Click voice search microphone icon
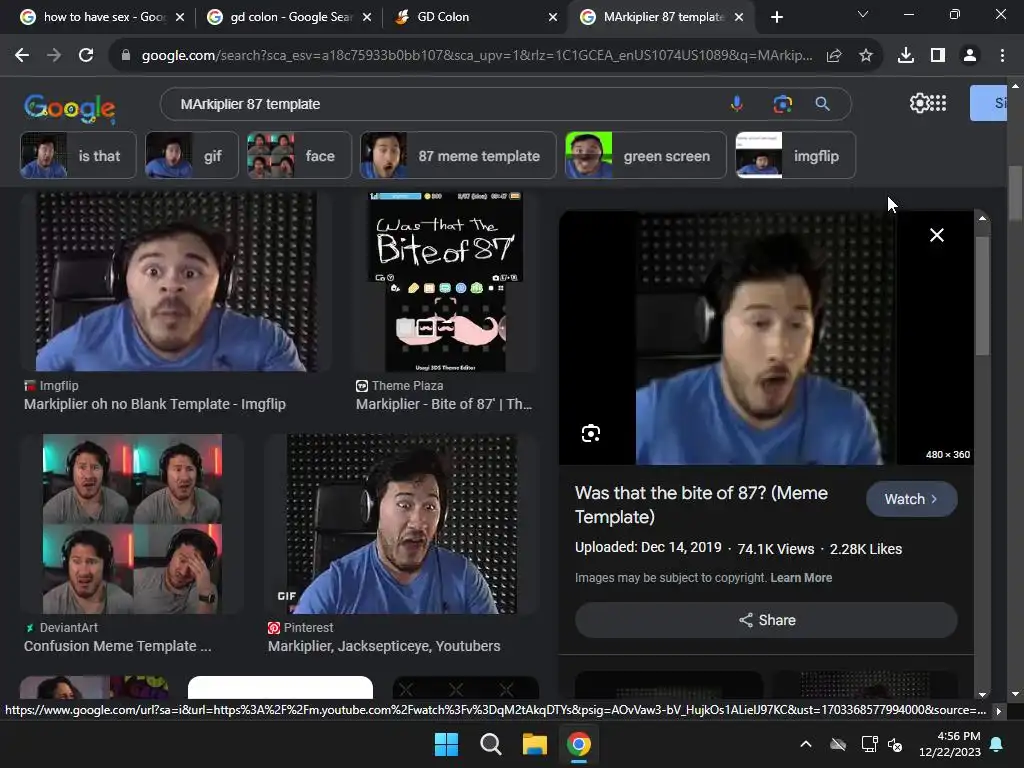The height and width of the screenshot is (768, 1024). click(737, 104)
